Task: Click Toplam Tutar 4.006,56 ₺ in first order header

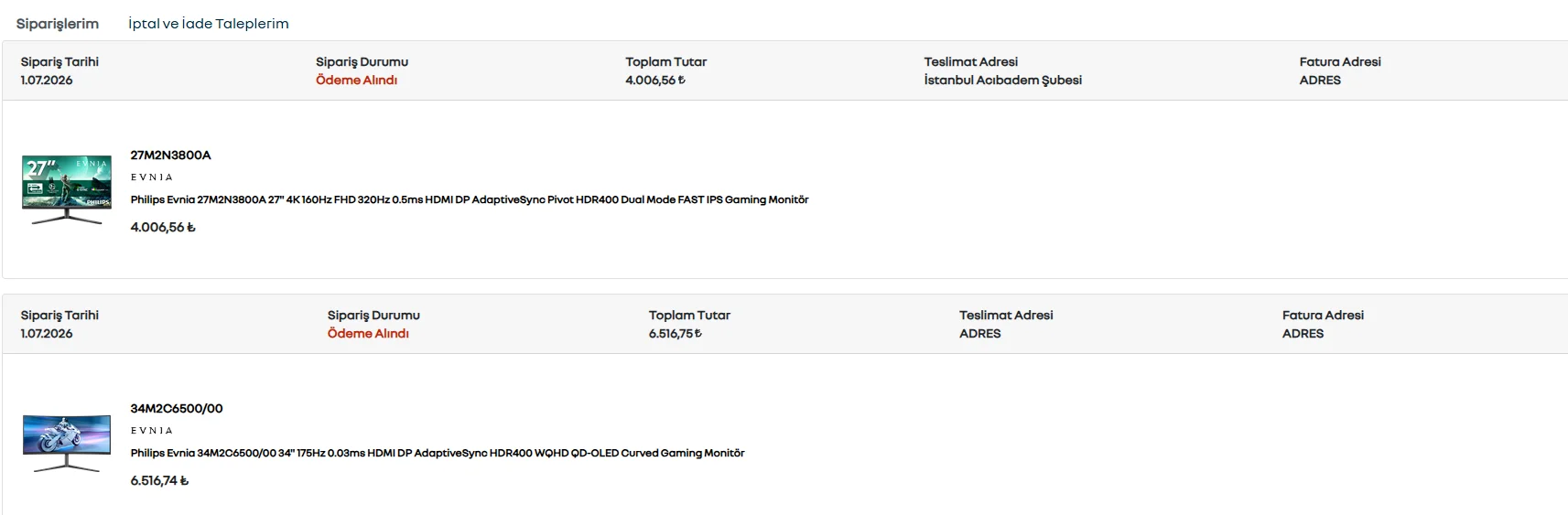Action: 655,80
